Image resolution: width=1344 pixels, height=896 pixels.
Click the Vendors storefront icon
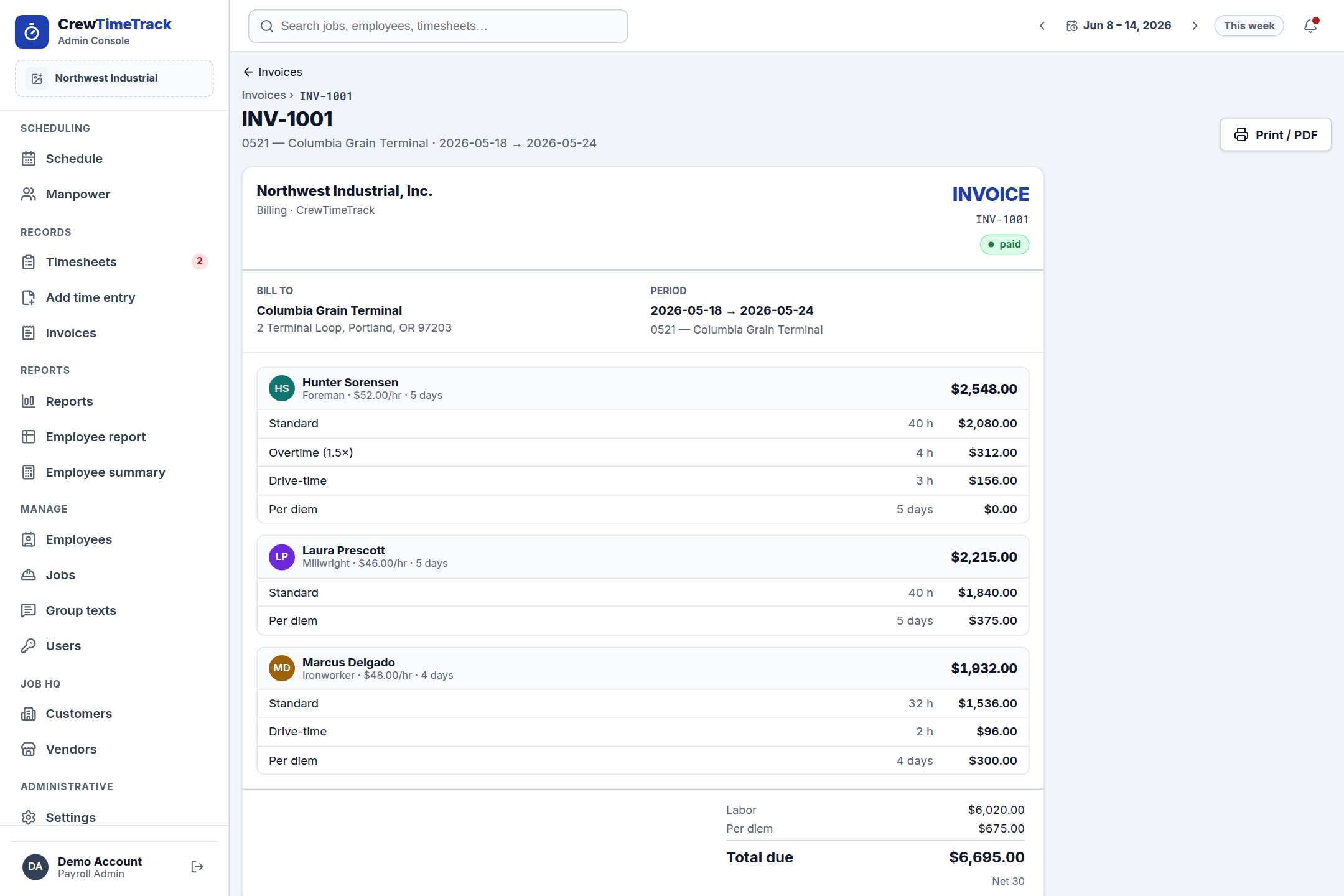coord(29,749)
